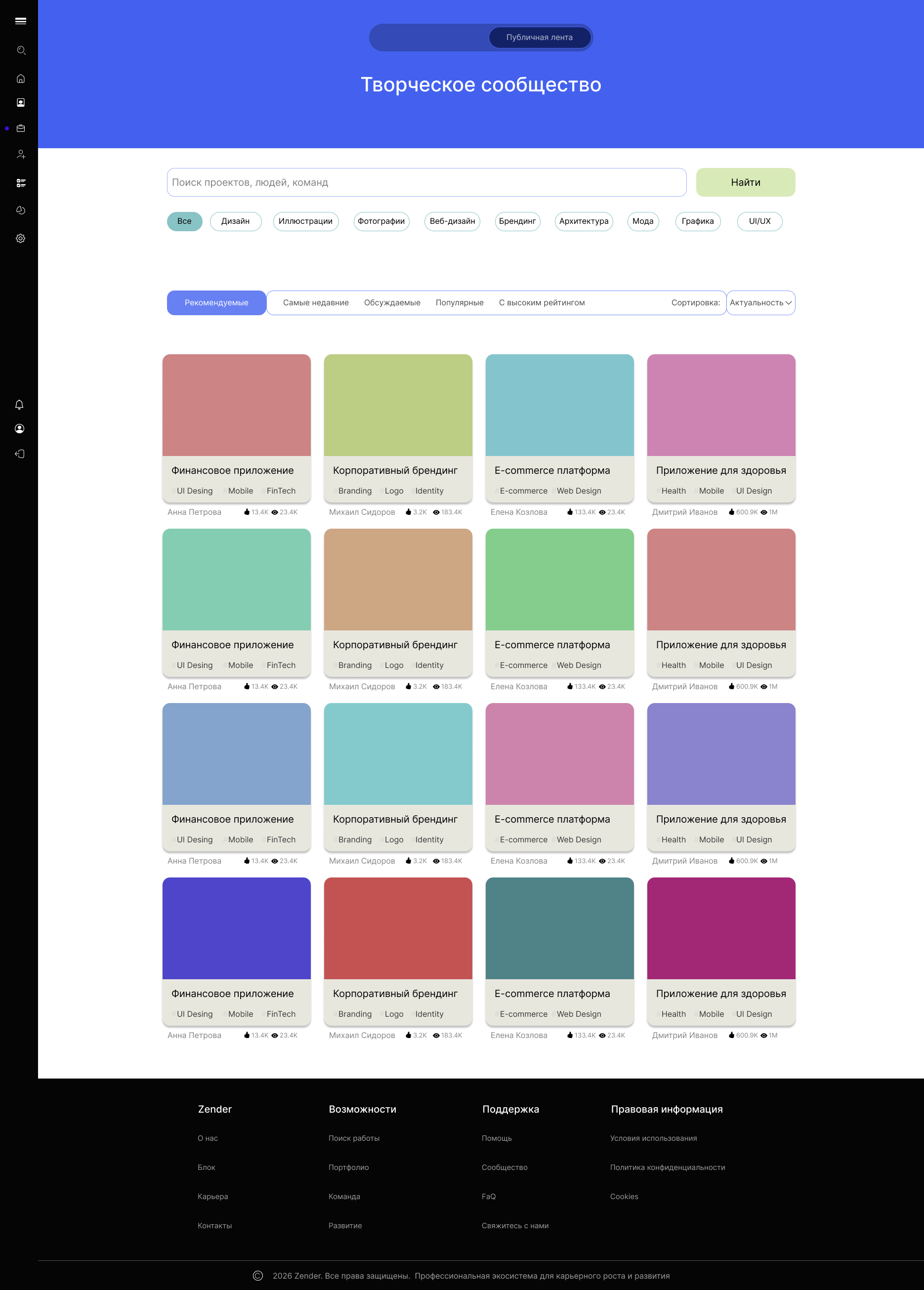Open settings gear icon in sidebar
The height and width of the screenshot is (1290, 924).
(x=21, y=238)
